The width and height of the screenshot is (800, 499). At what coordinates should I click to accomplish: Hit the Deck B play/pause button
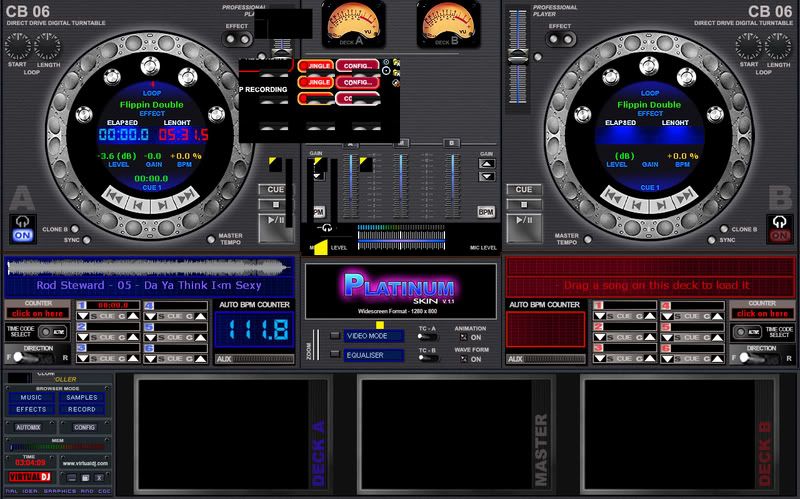pyautogui.click(x=523, y=227)
